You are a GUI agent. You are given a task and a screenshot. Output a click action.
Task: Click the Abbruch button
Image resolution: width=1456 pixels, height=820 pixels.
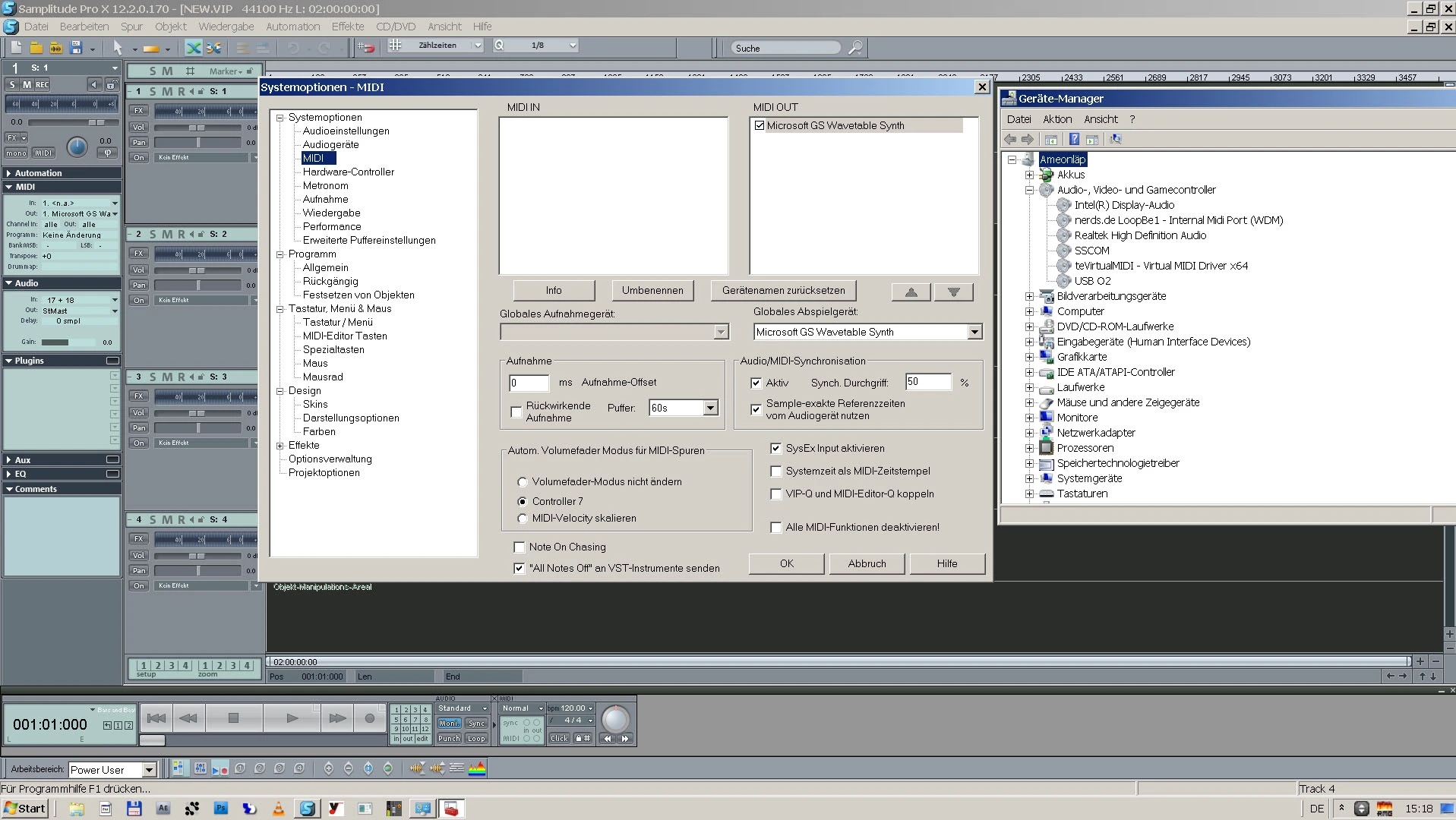coord(867,563)
